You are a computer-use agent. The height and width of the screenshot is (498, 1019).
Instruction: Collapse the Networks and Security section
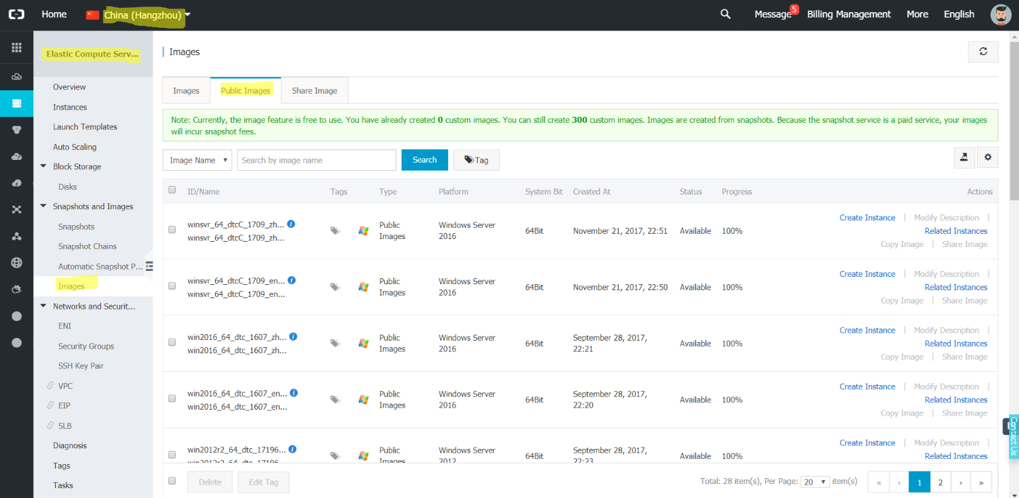point(44,306)
